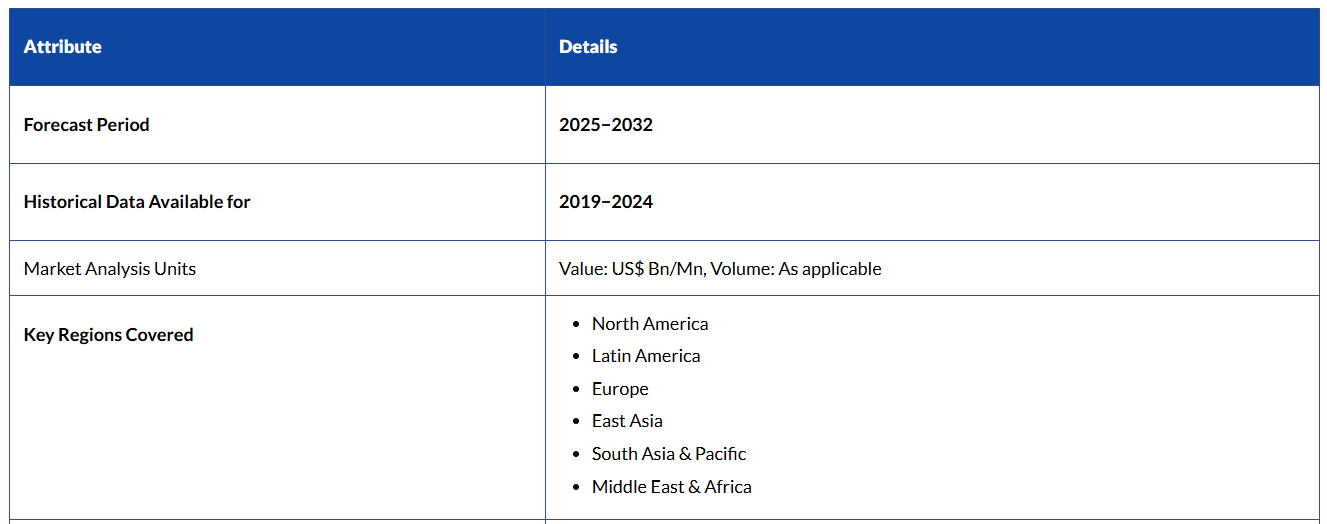This screenshot has height=524, width=1327.
Task: Select the Key Regions Covered label
Action: (109, 335)
